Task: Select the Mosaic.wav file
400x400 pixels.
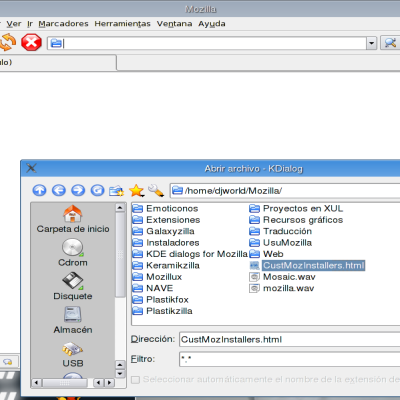Action: [x=282, y=277]
